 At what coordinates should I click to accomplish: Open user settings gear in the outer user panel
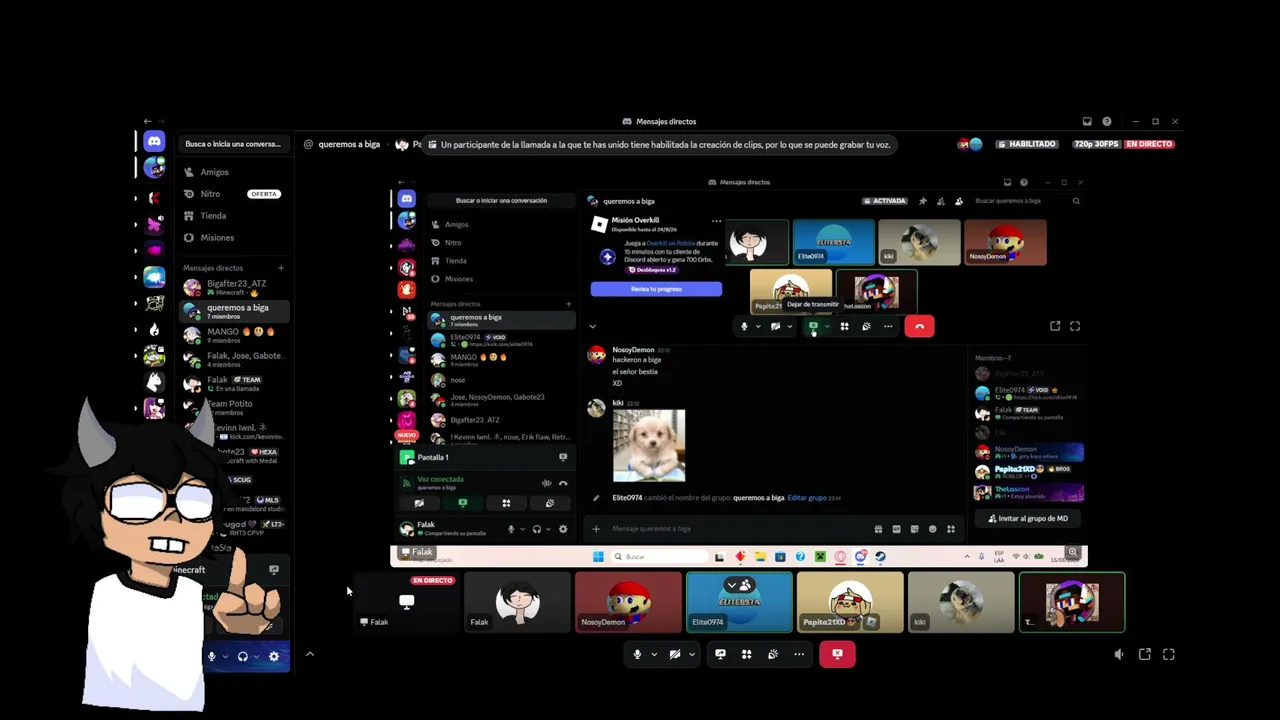click(x=274, y=657)
